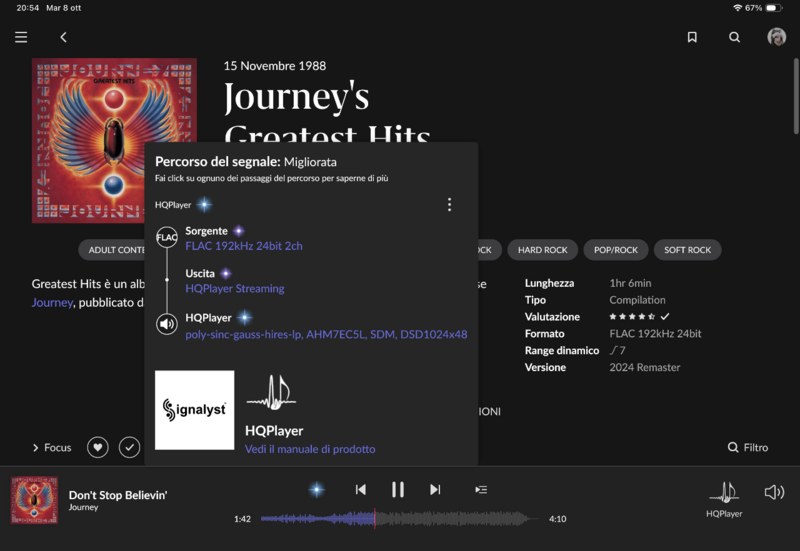Click the bookmark icon in top bar

(692, 37)
